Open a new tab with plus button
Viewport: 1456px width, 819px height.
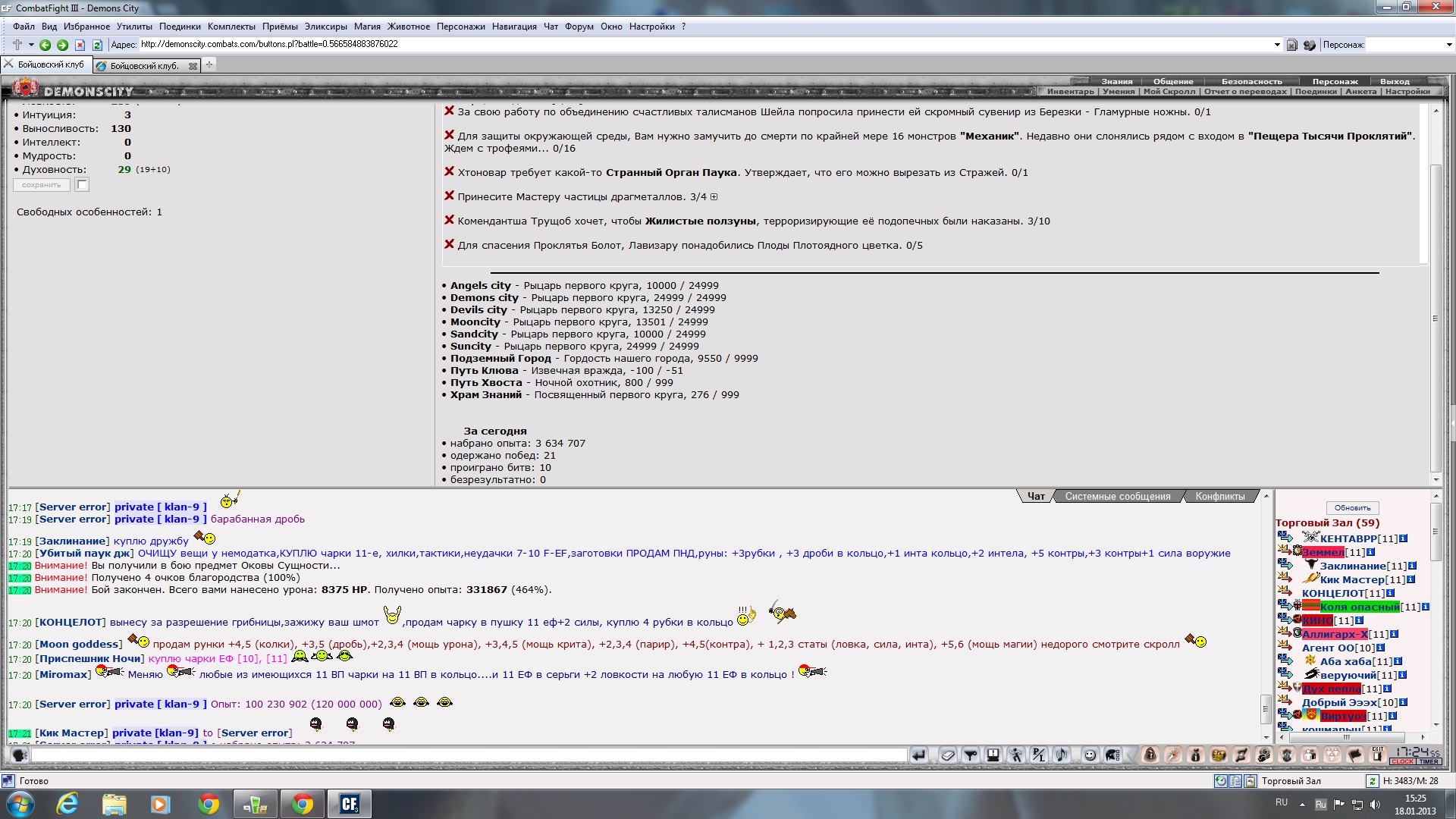[209, 64]
